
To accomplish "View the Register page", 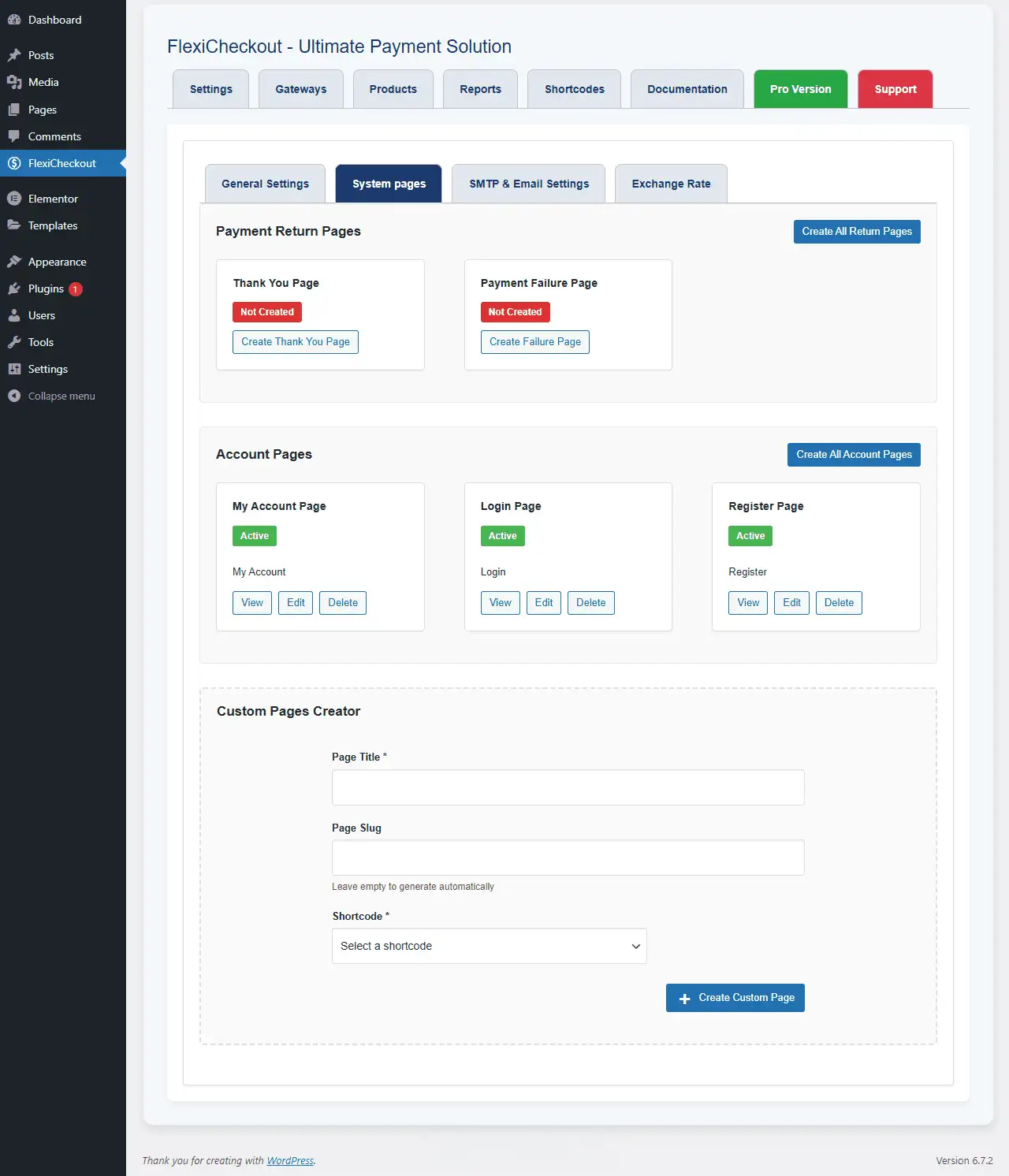I will [748, 603].
